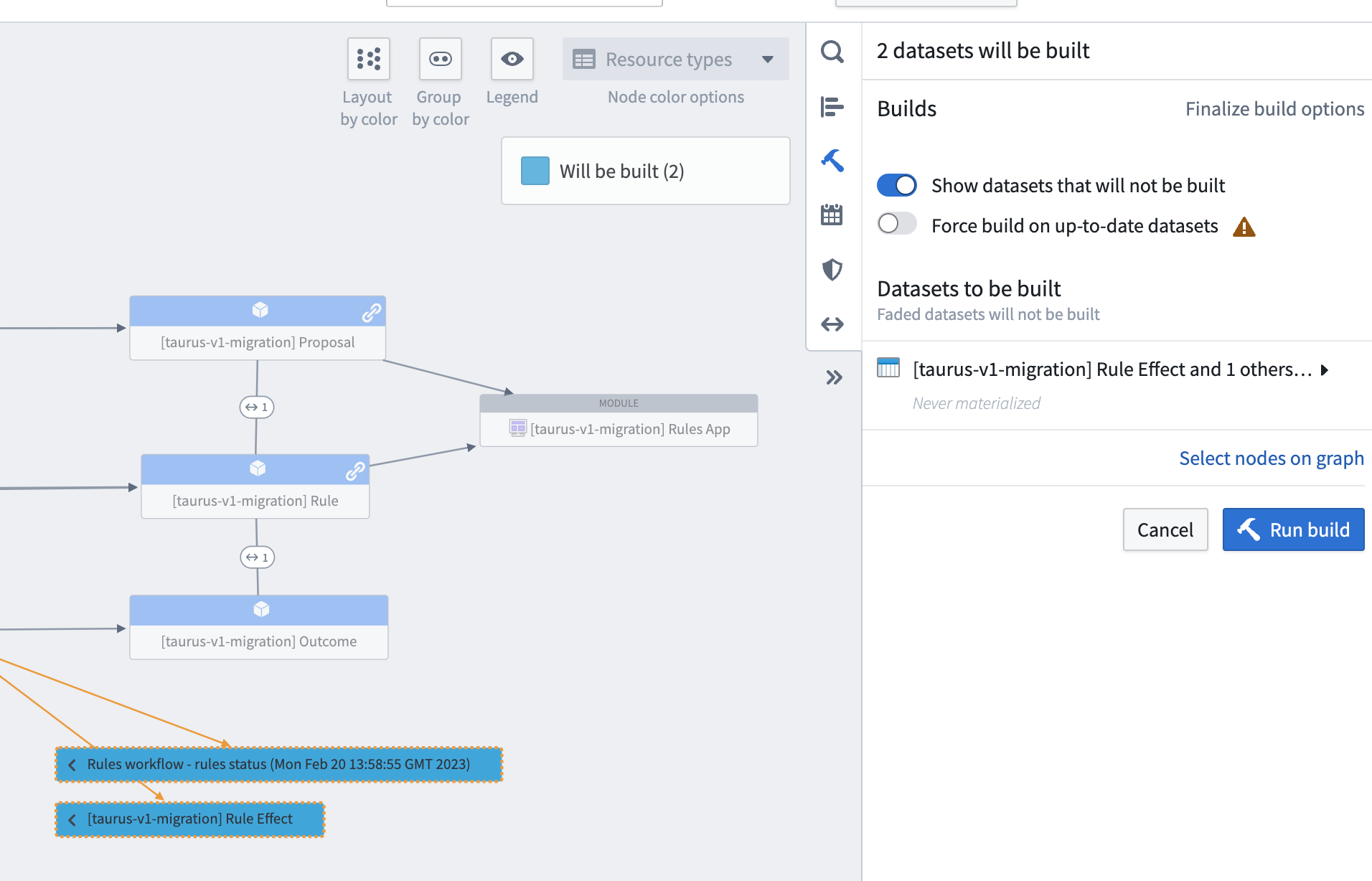The height and width of the screenshot is (881, 1372).
Task: Expand chevron on Rule Effect node
Action: pos(72,819)
